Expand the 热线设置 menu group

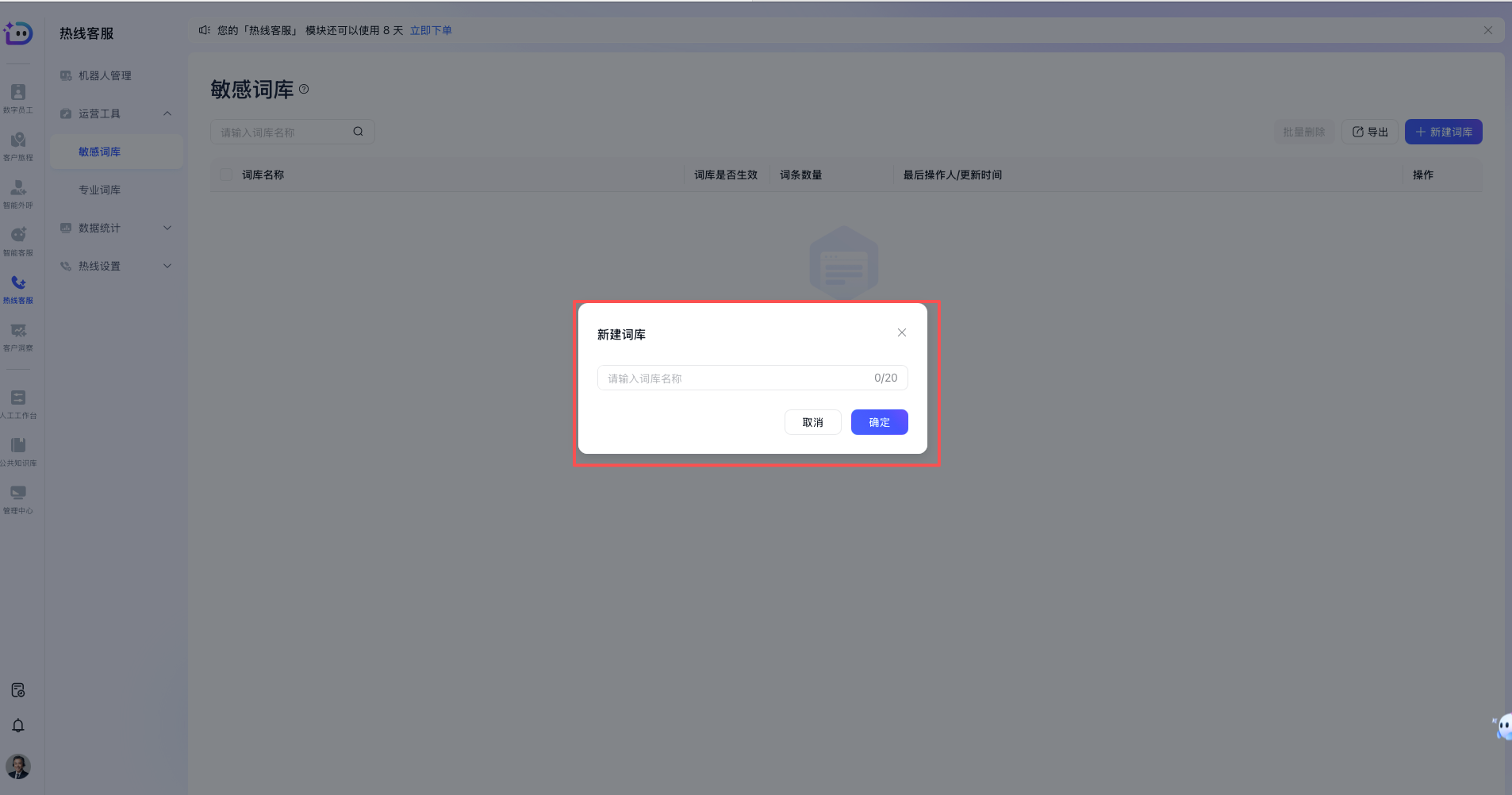tap(167, 266)
